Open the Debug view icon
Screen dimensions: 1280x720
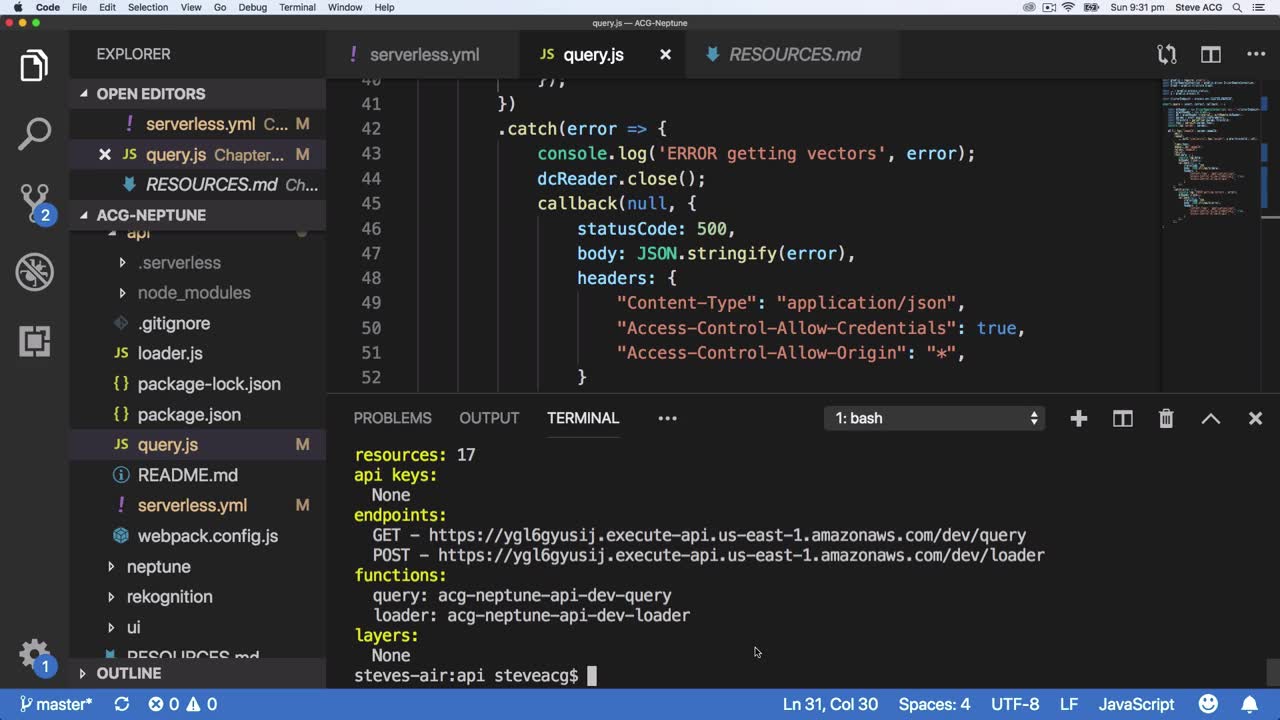34,272
